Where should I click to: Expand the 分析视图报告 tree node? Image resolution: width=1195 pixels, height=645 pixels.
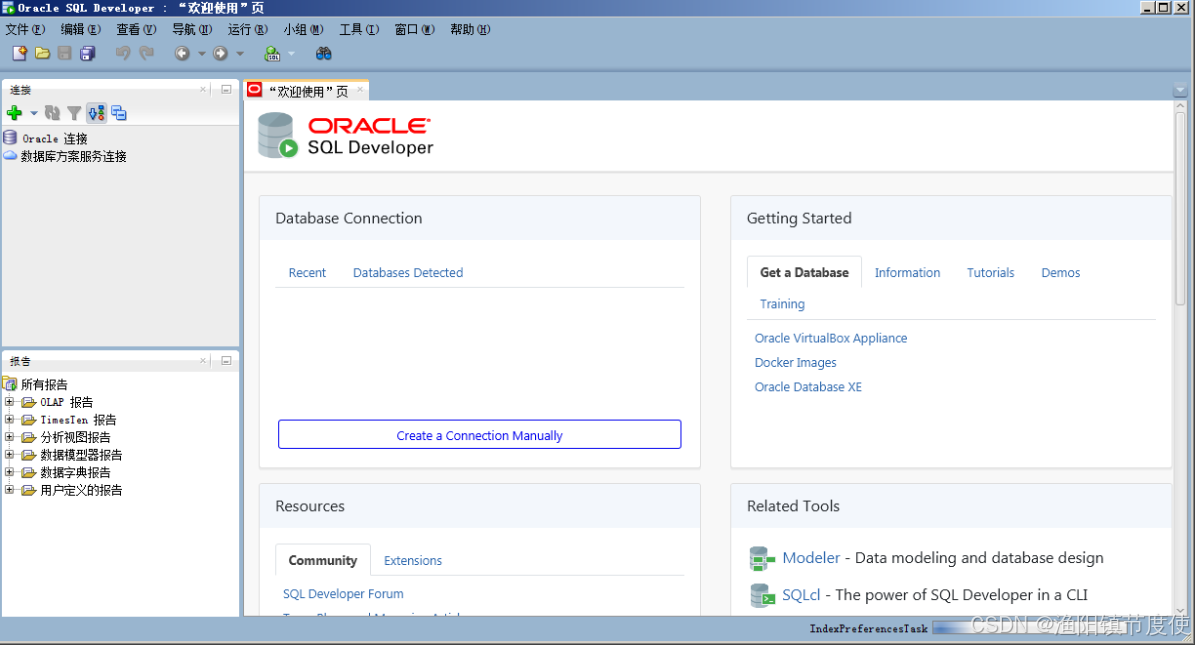point(9,436)
